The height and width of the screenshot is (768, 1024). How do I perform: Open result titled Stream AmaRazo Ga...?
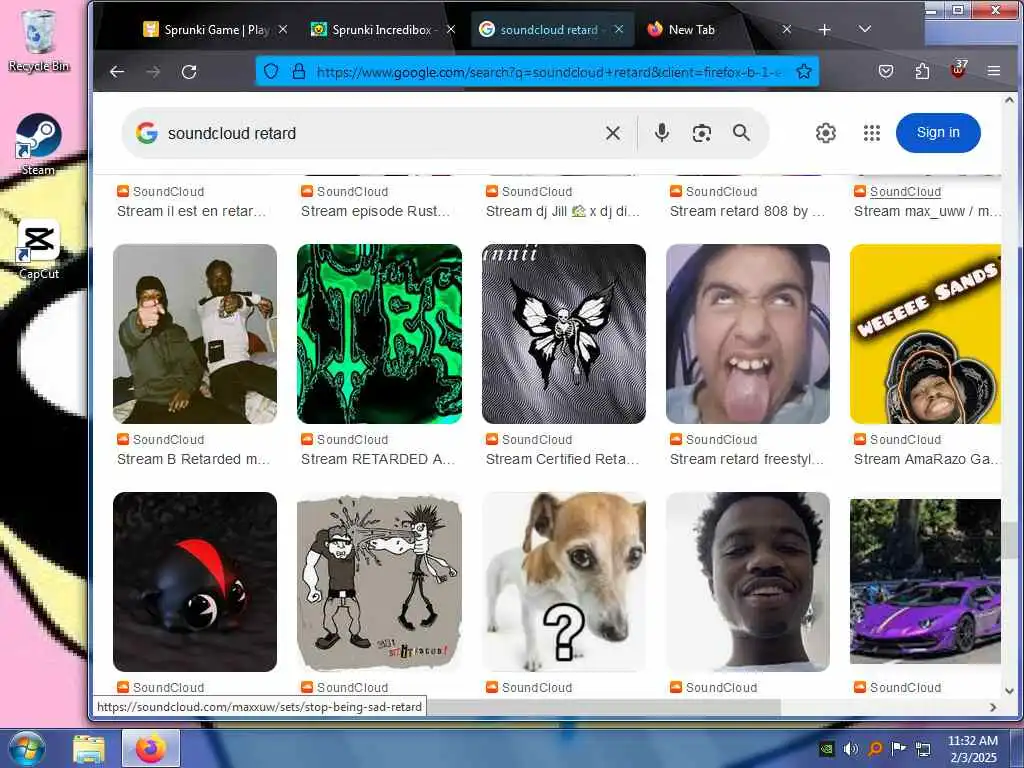point(927,459)
